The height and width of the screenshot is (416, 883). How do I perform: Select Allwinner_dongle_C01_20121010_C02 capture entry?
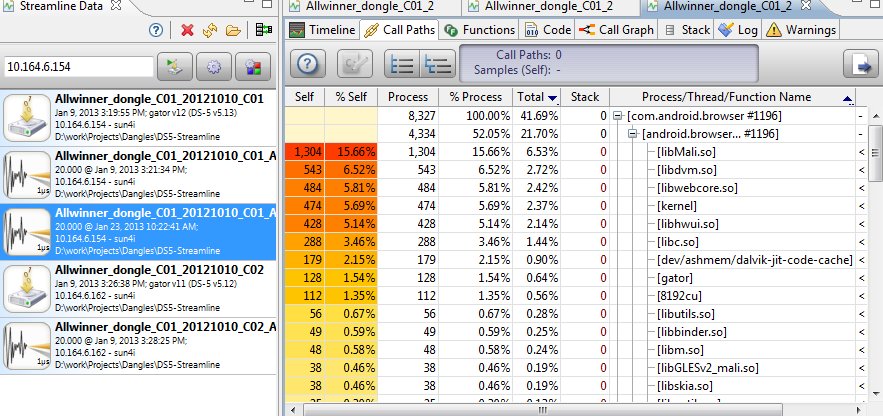[138, 289]
